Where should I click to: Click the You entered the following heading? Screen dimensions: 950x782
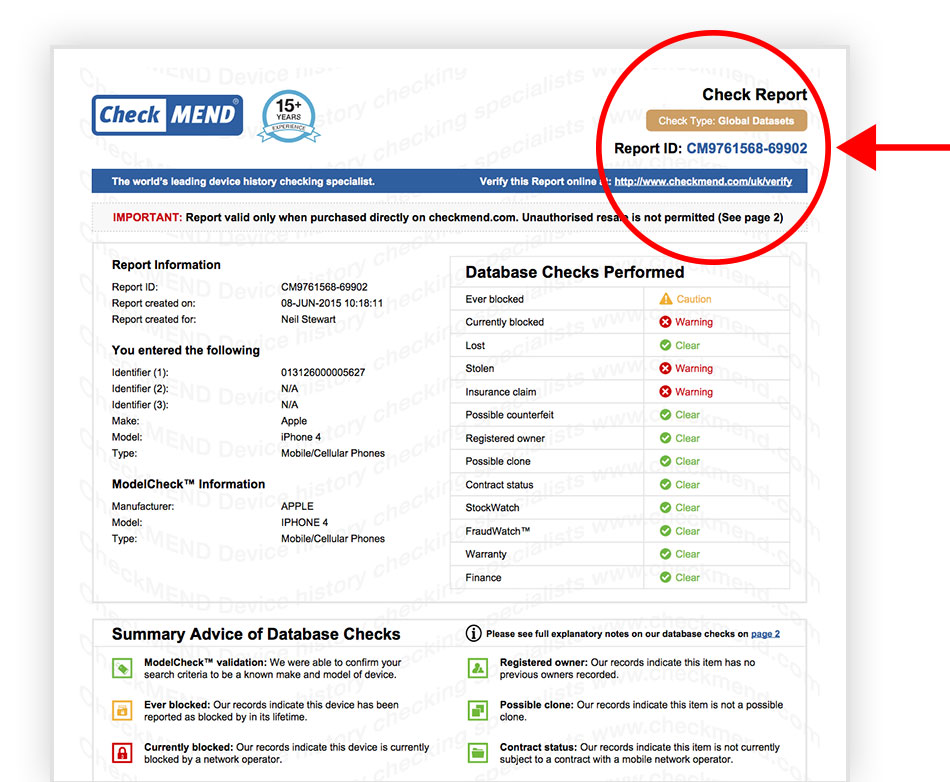tap(185, 350)
